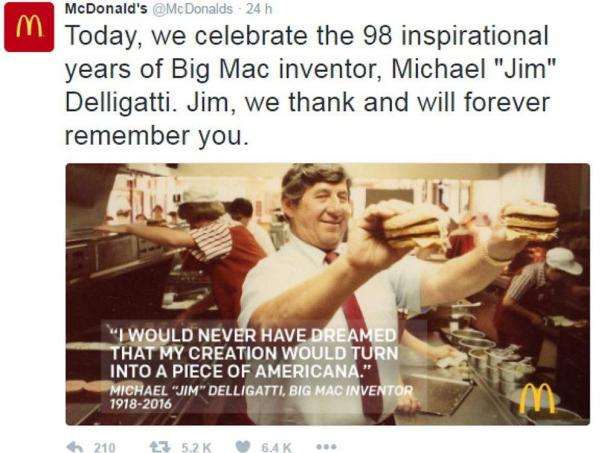Like the tweet with the heart icon
604x453 pixels.
243,447
